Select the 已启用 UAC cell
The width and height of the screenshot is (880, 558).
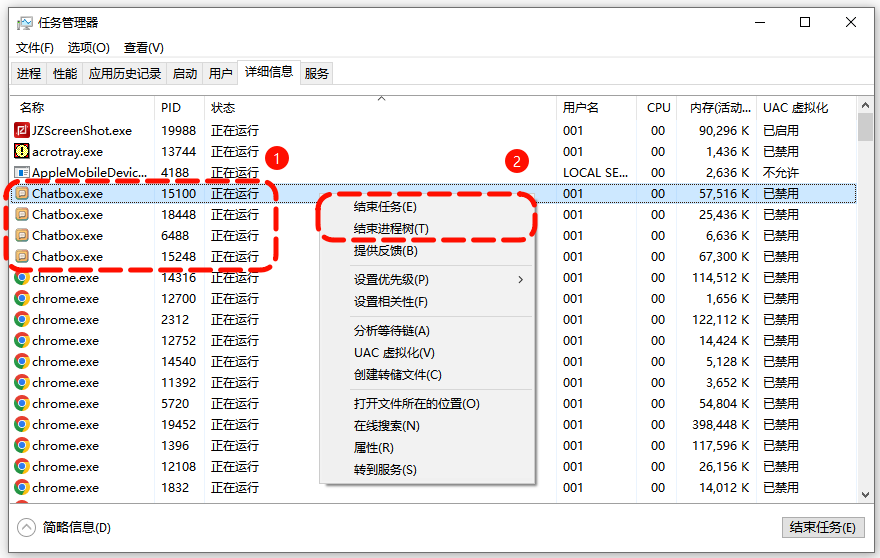[x=781, y=130]
